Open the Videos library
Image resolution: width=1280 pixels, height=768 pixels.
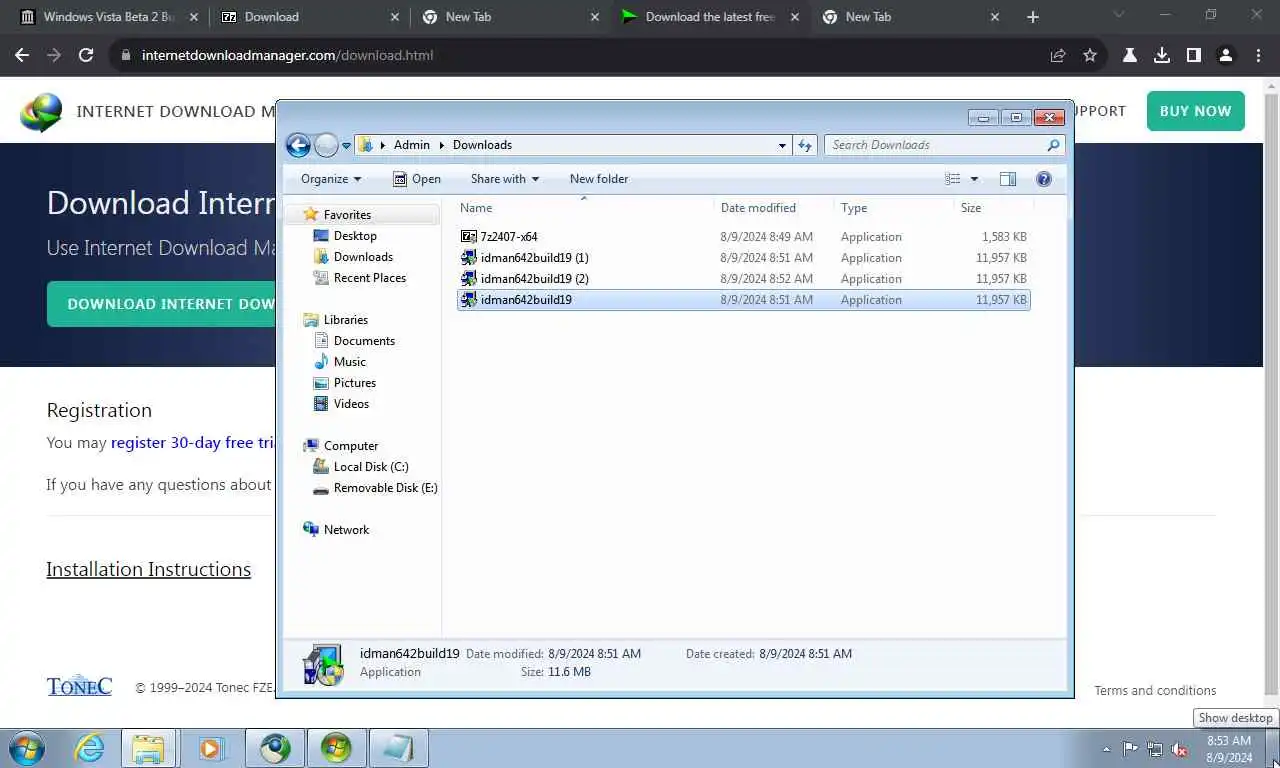pyautogui.click(x=351, y=404)
